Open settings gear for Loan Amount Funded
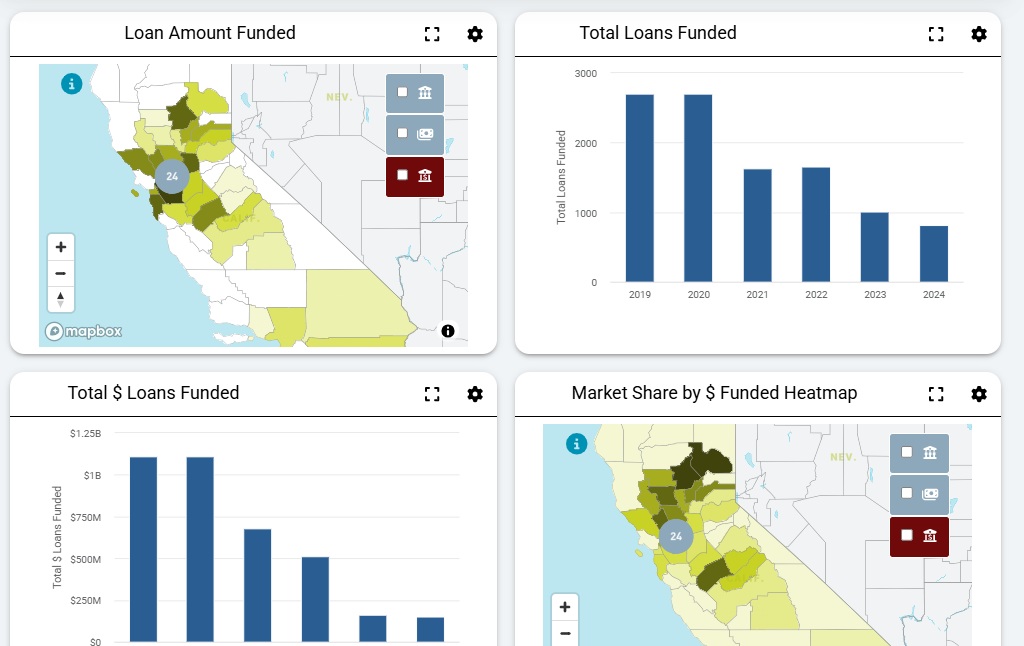 tap(475, 34)
